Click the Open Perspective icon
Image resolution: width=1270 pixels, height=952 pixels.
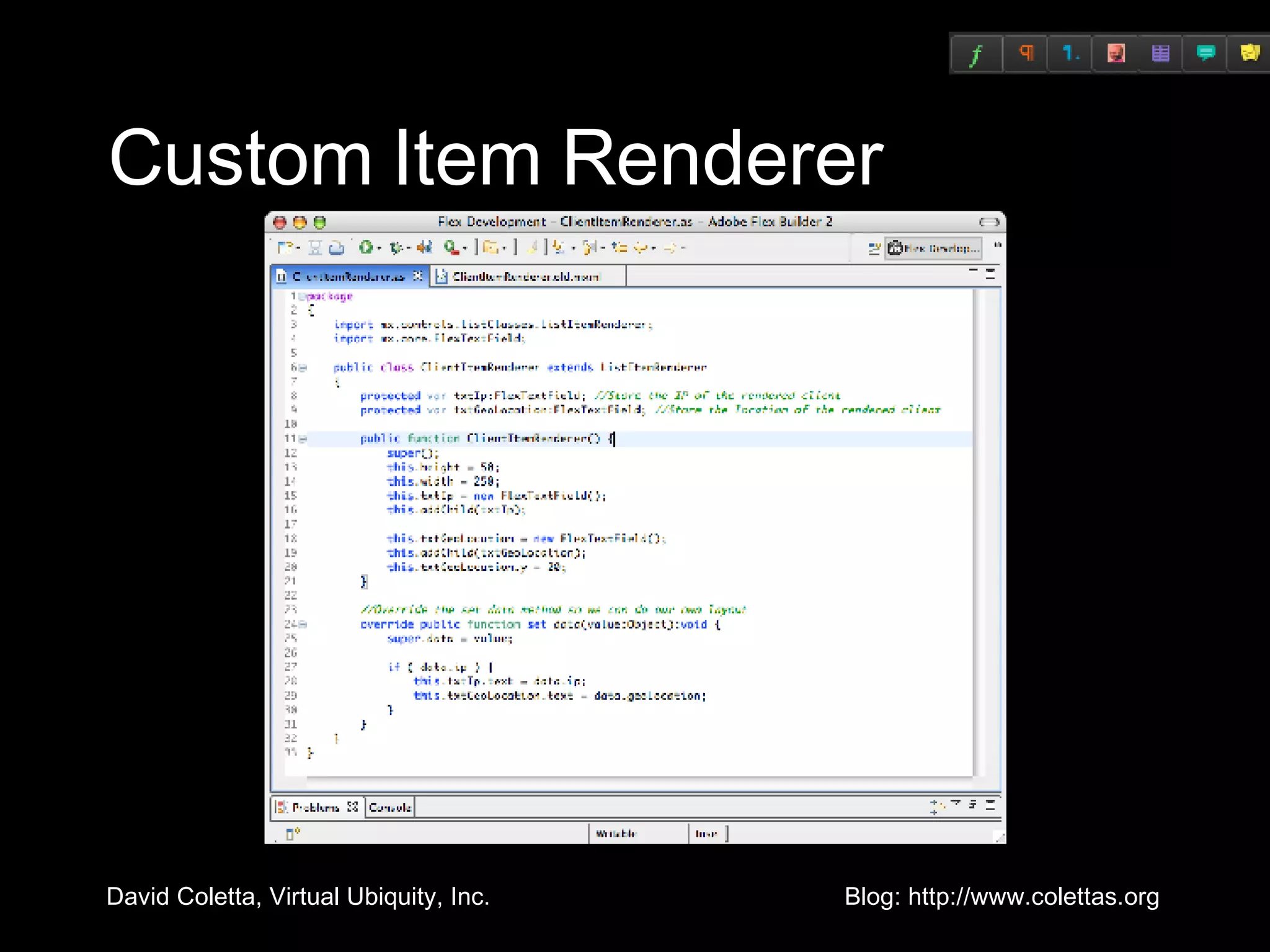874,249
